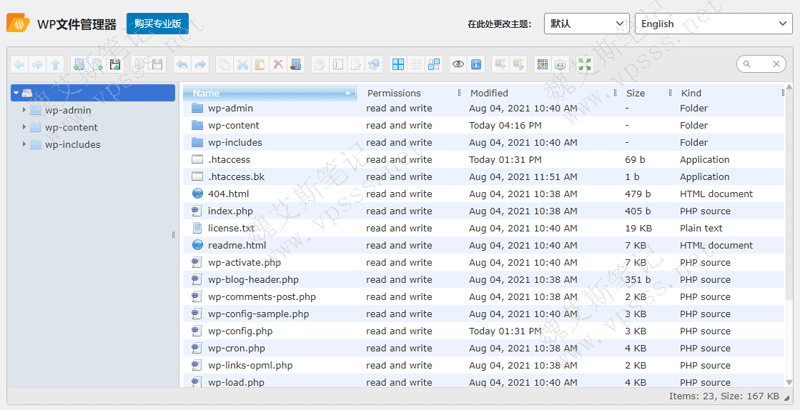Open the sort options icon
The height and width of the screenshot is (410, 800).
(x=560, y=64)
